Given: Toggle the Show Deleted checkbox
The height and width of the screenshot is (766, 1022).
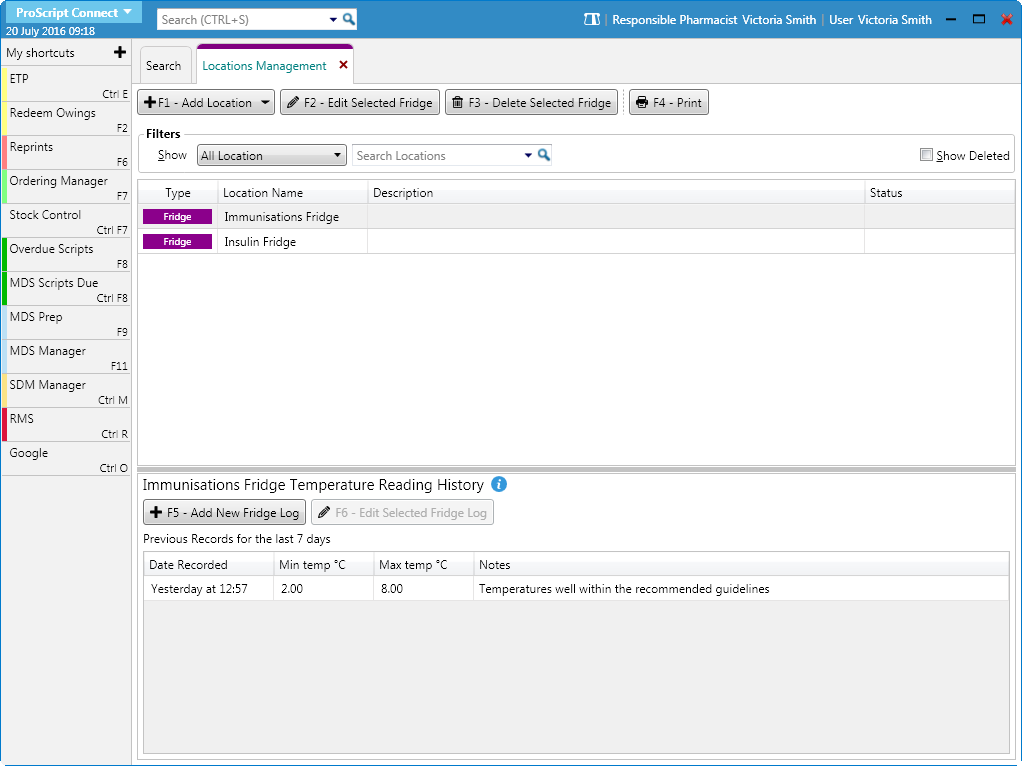Looking at the screenshot, I should click(x=926, y=155).
